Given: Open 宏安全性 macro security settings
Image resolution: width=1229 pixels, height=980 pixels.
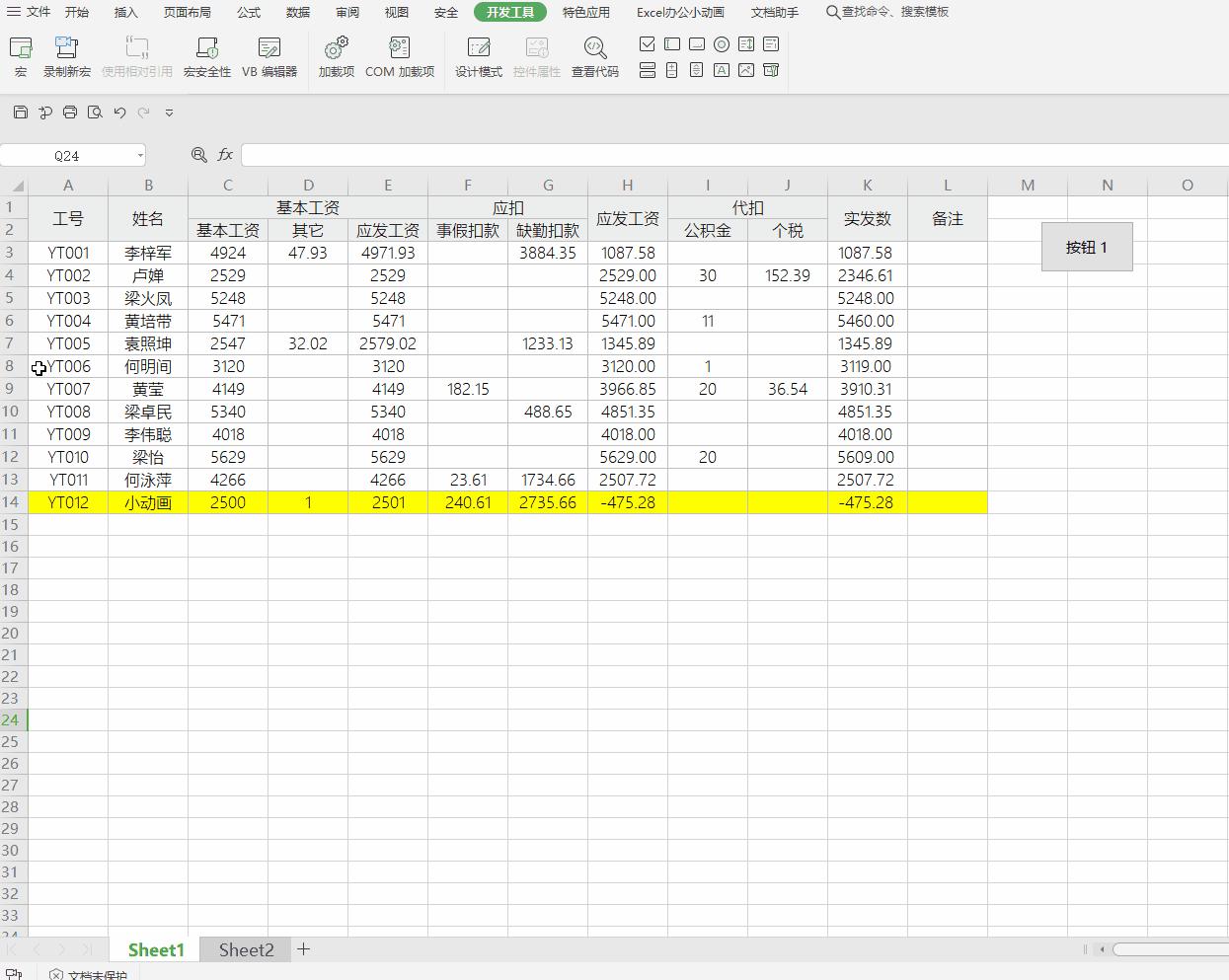Looking at the screenshot, I should point(207,56).
